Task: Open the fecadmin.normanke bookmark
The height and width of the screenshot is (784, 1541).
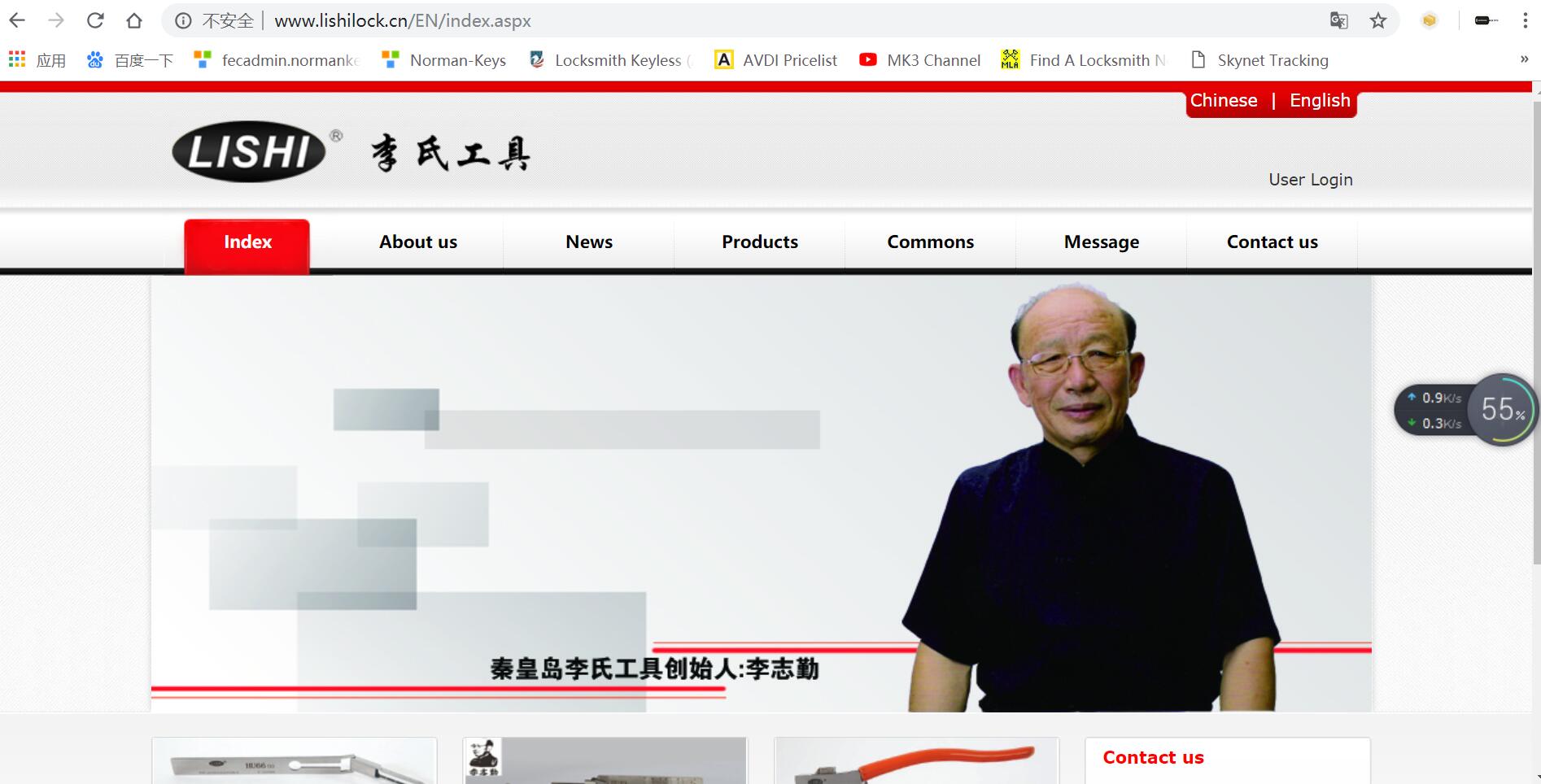Action: click(277, 60)
